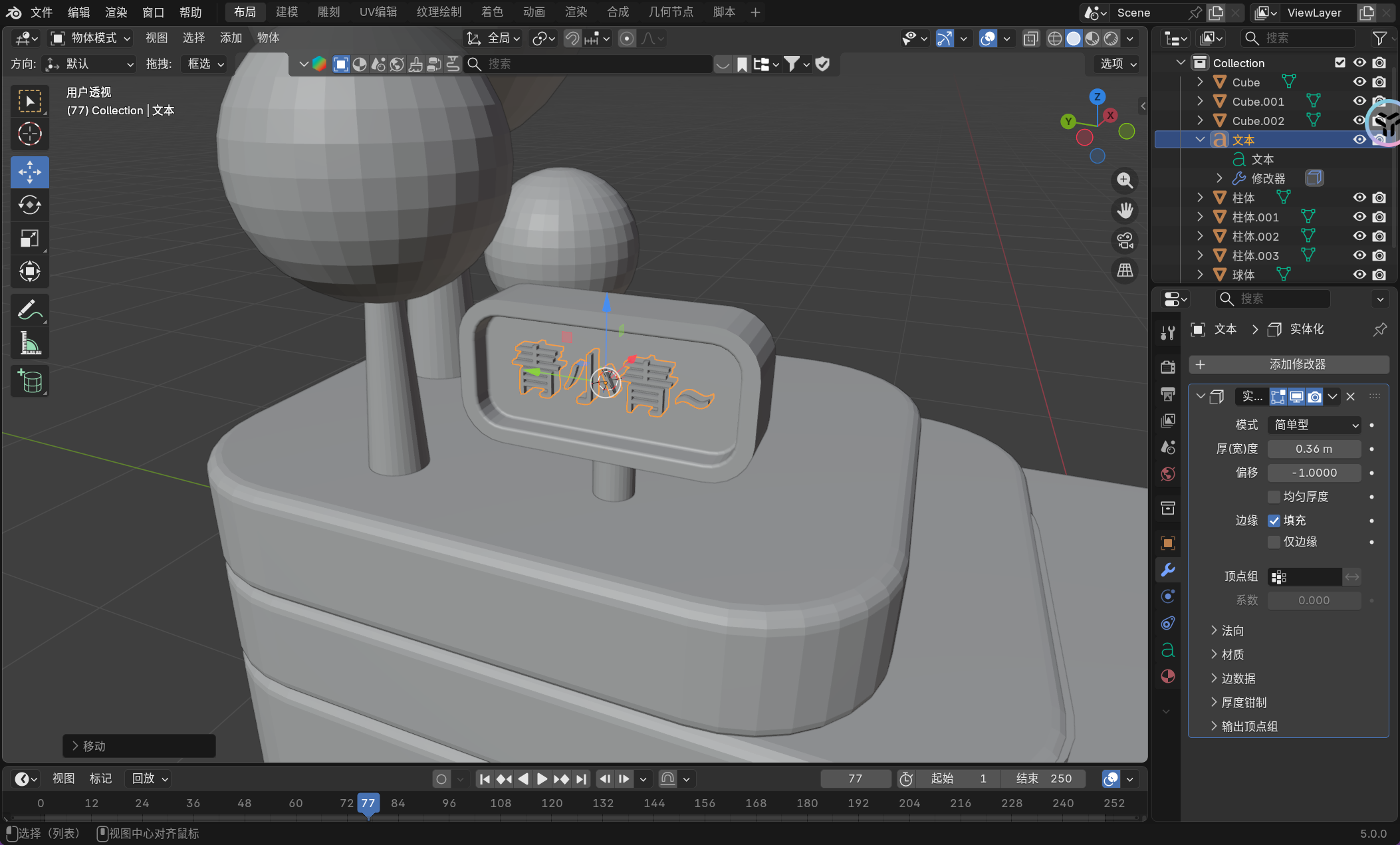
Task: Pick the Measure ruler tool
Action: pyautogui.click(x=29, y=344)
